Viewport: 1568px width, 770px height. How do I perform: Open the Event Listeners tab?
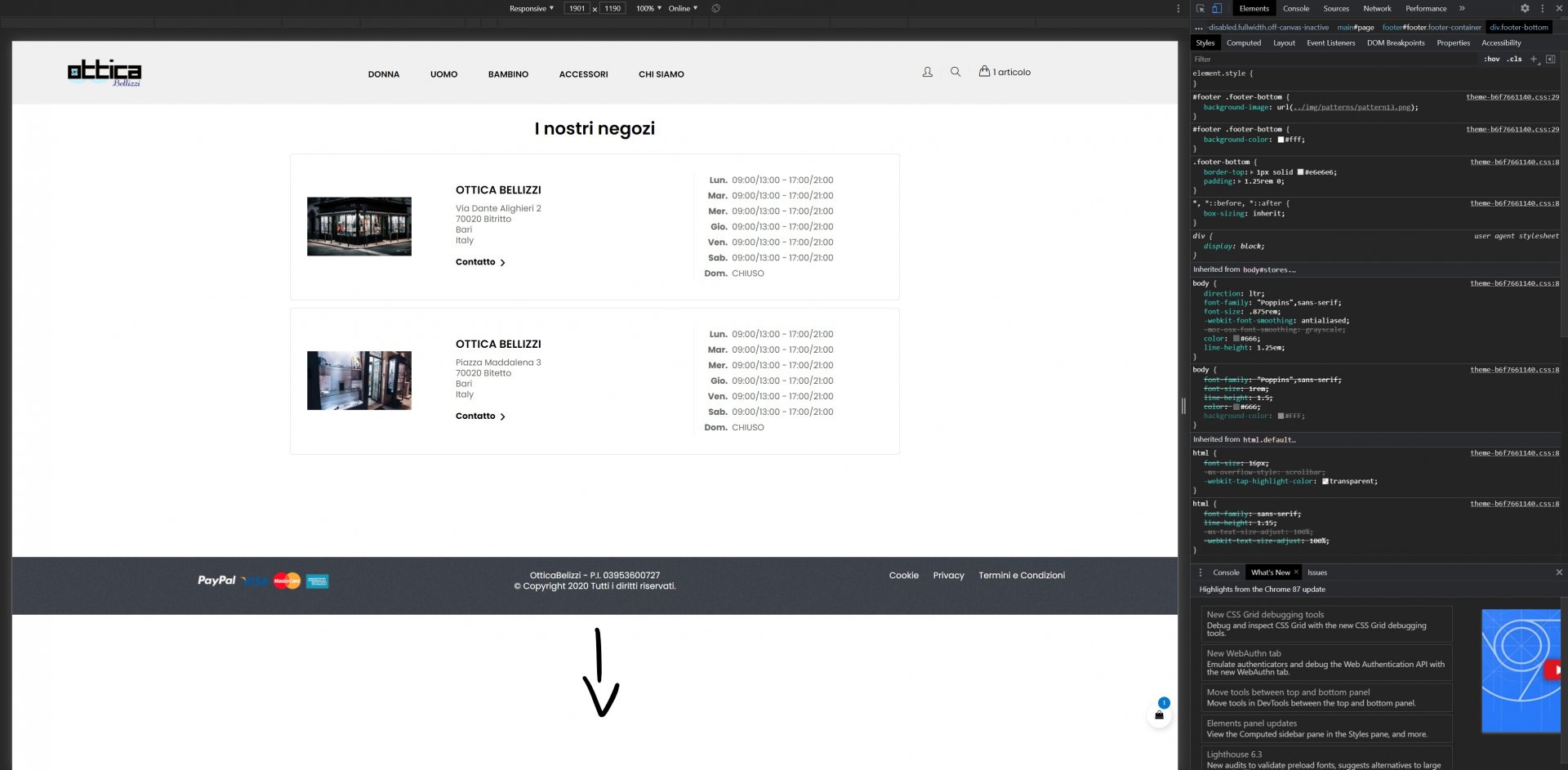tap(1330, 42)
